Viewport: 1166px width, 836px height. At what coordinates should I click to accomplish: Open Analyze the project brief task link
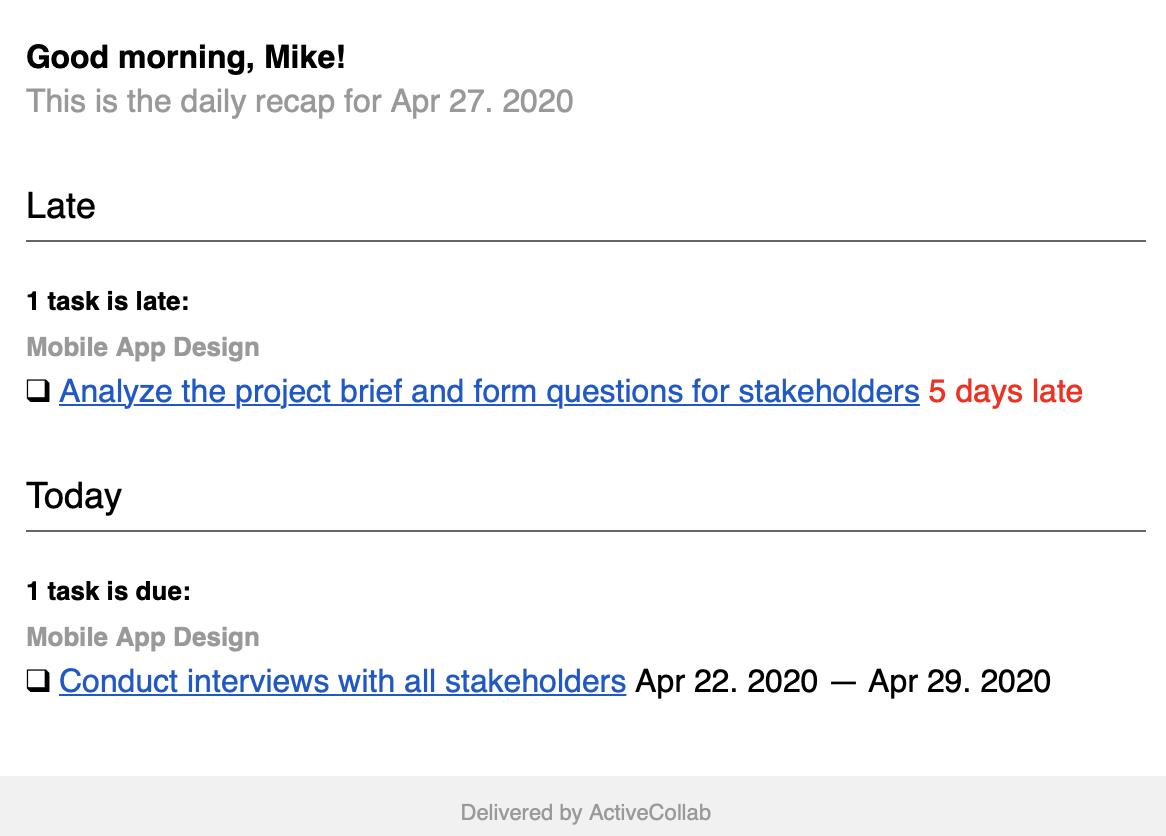(489, 391)
